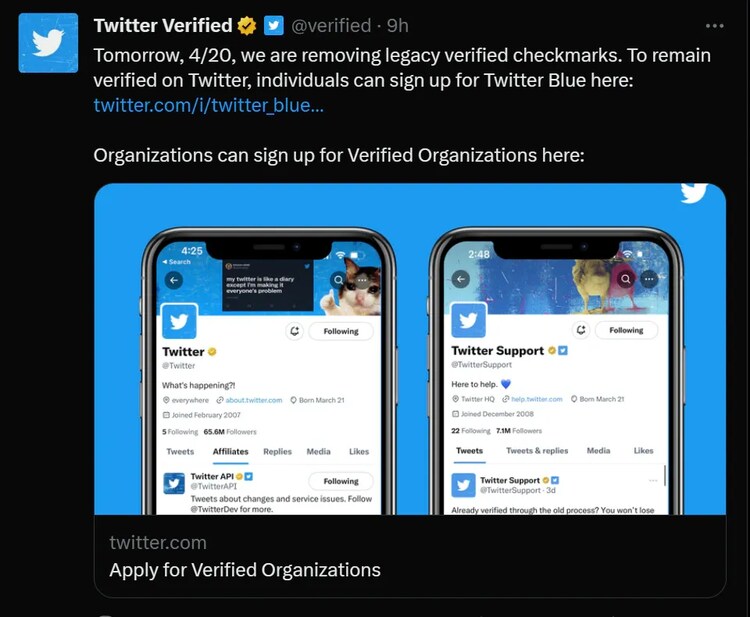The image size is (750, 617).
Task: Select the Tweets & replies tab
Action: pos(537,451)
